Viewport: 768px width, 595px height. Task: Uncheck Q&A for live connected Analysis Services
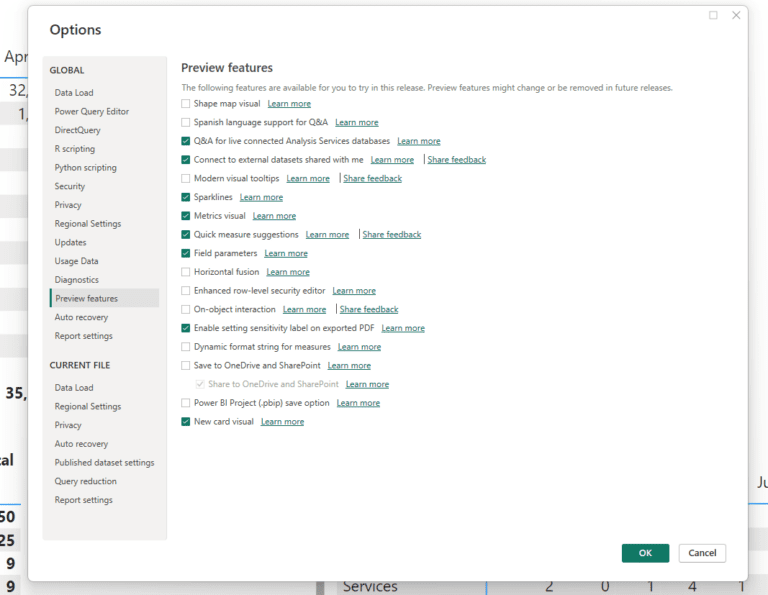186,141
